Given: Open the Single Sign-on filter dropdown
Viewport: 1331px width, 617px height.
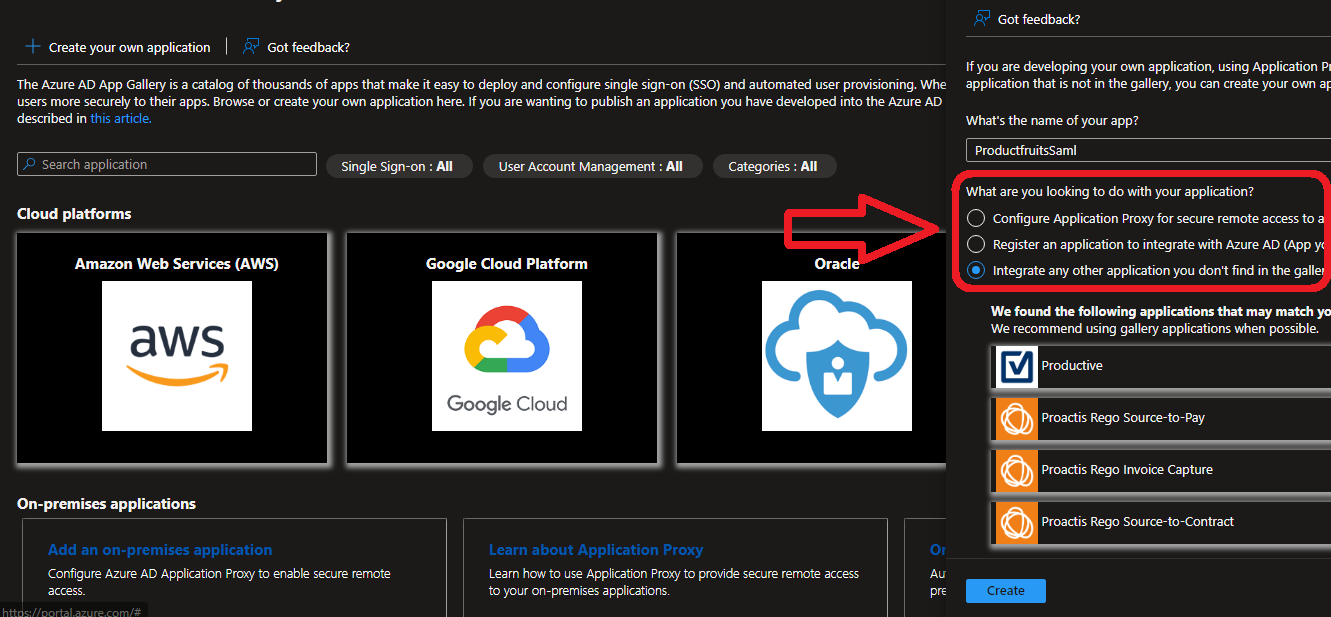Looking at the screenshot, I should [x=399, y=165].
